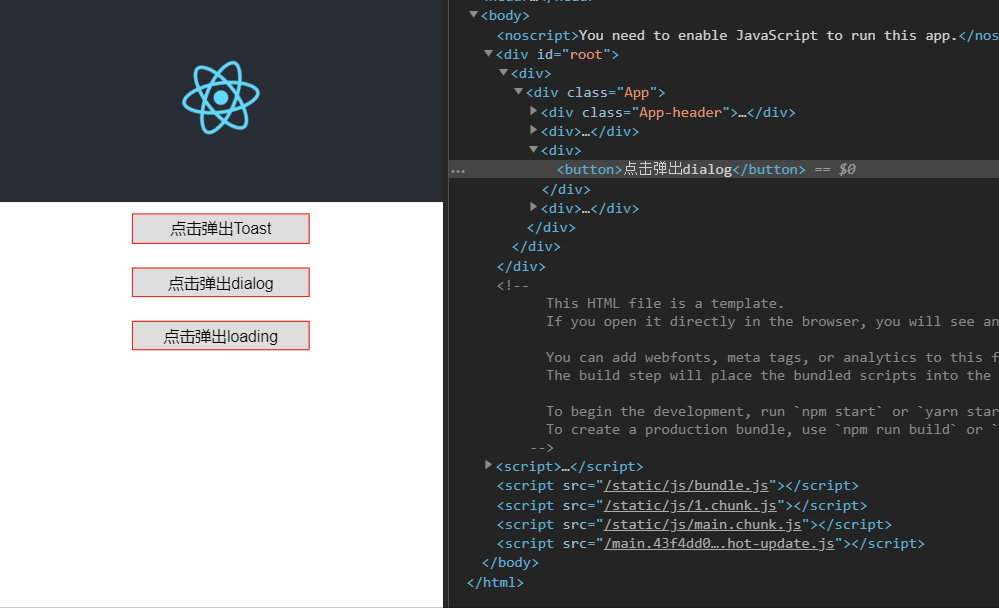999x608 pixels.
Task: Select the id="root" attribute value
Action: 586,54
